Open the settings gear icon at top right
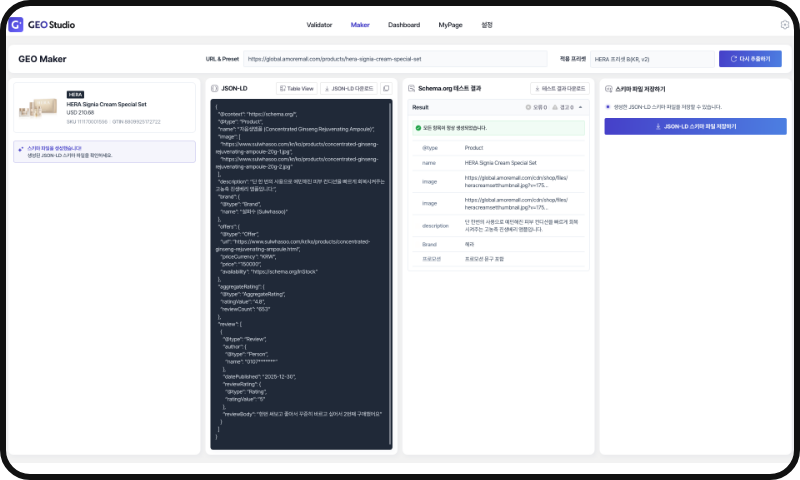 click(x=785, y=24)
